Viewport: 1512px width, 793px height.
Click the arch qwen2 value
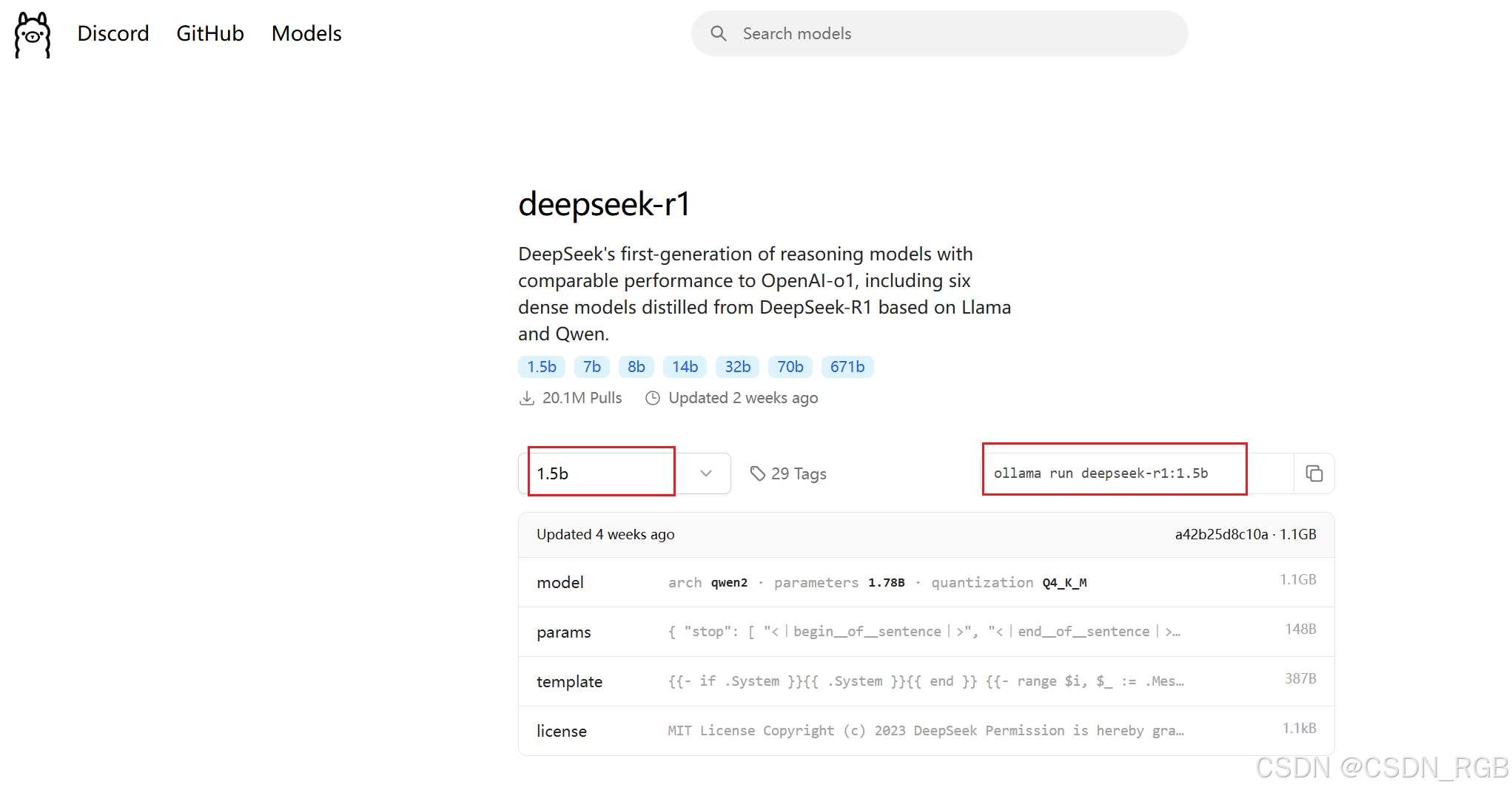pos(729,583)
